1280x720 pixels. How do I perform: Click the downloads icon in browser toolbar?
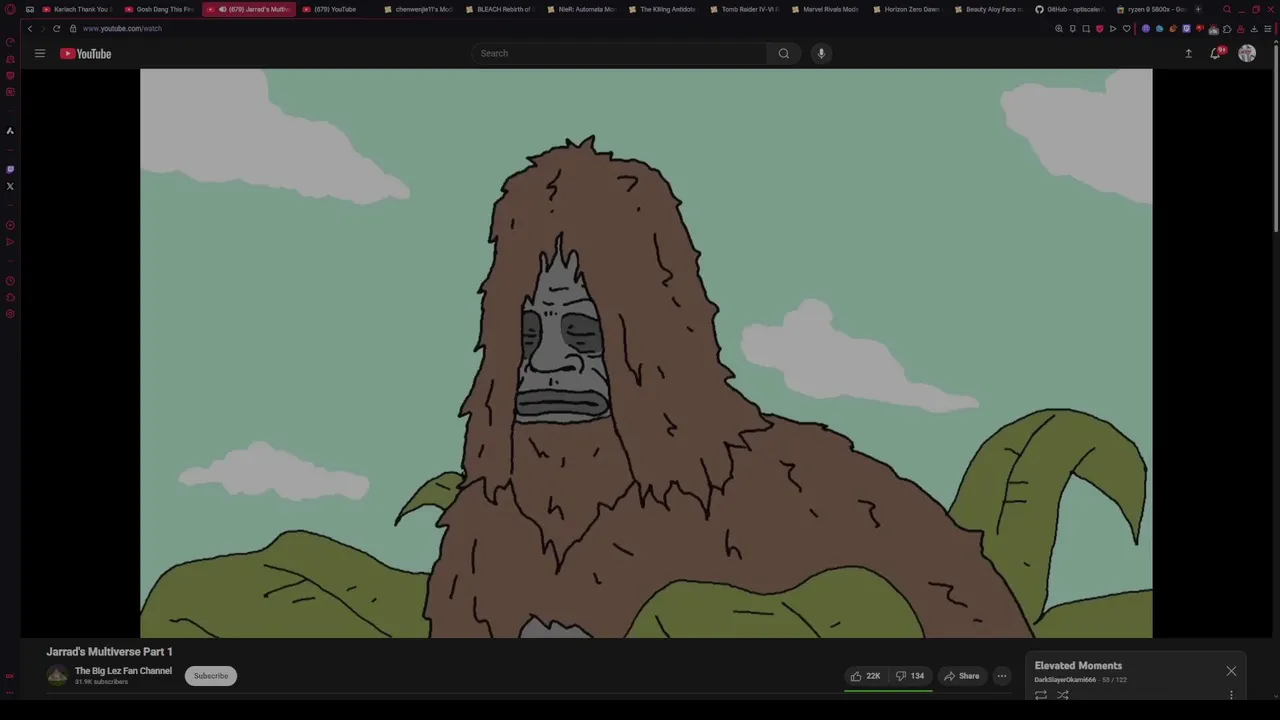point(1254,28)
